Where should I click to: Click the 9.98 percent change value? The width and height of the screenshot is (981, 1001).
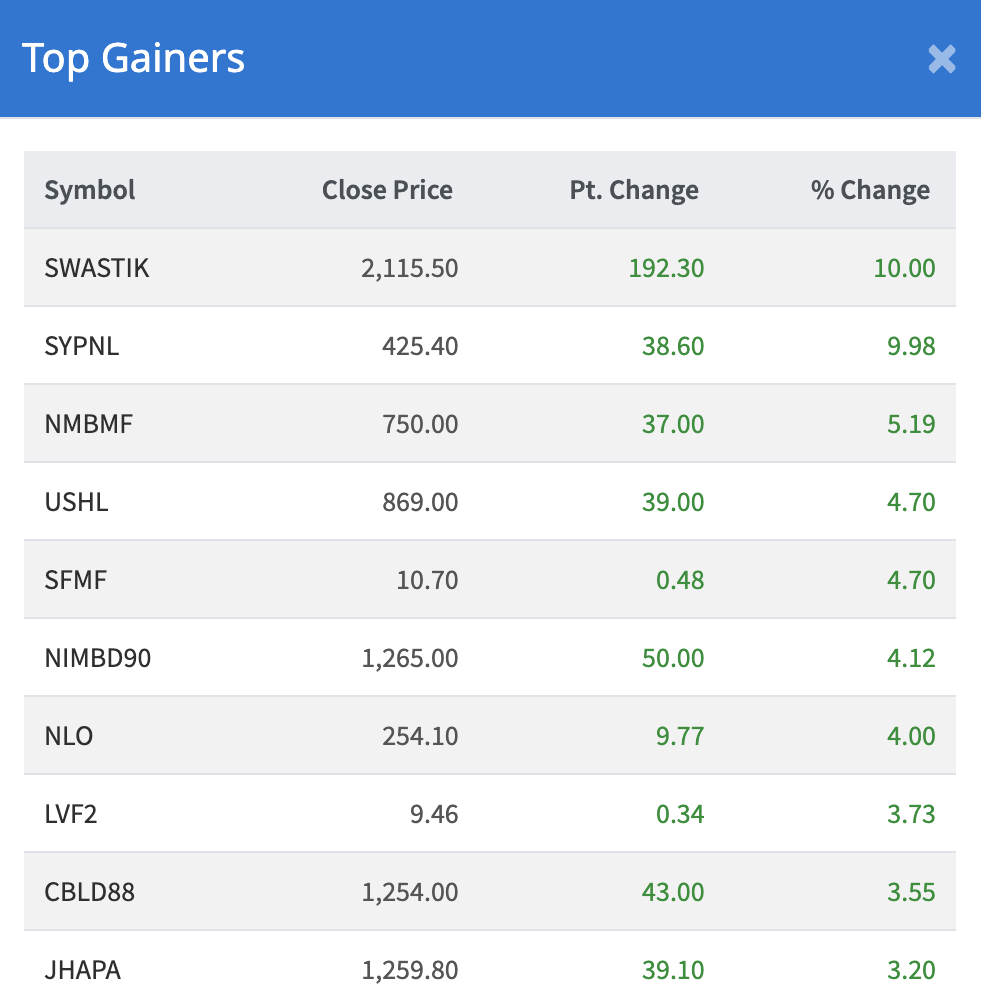(911, 346)
